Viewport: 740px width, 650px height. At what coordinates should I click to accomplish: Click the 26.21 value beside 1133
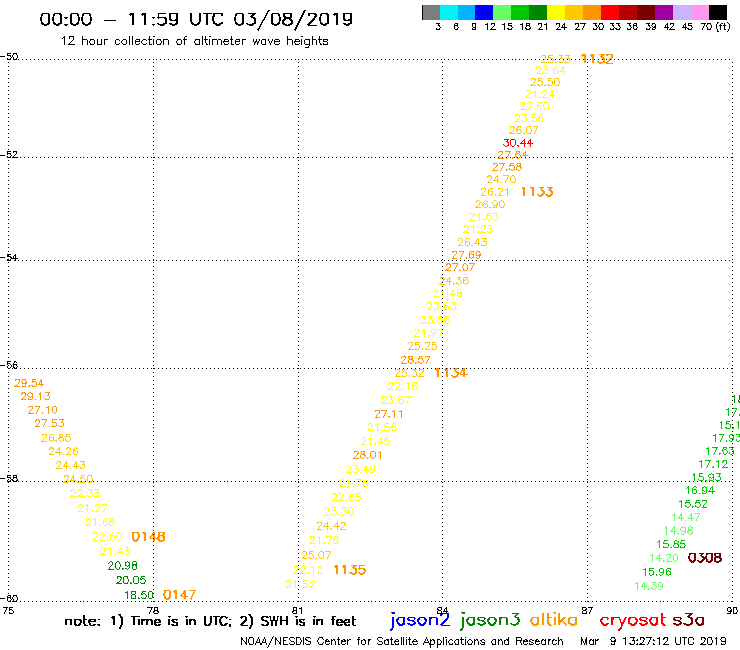coord(495,192)
